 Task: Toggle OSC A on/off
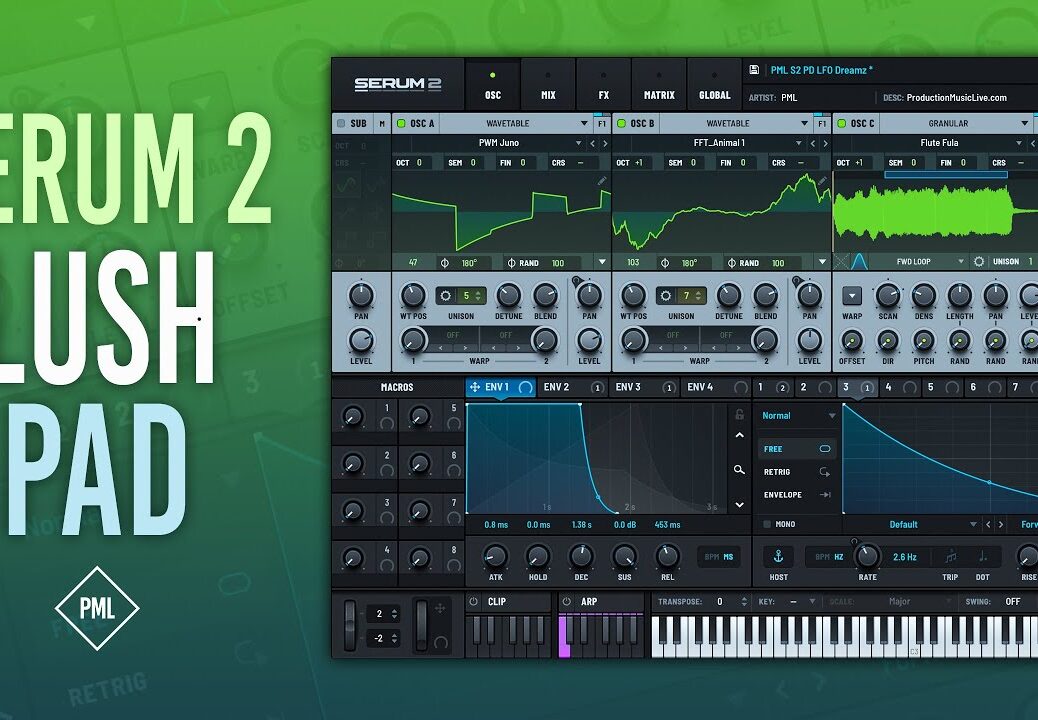(401, 123)
